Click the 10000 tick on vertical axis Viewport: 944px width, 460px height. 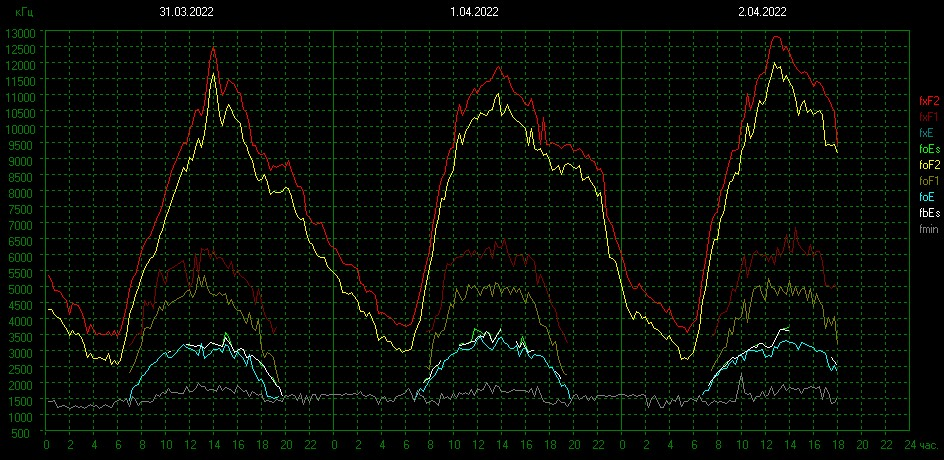pos(20,129)
